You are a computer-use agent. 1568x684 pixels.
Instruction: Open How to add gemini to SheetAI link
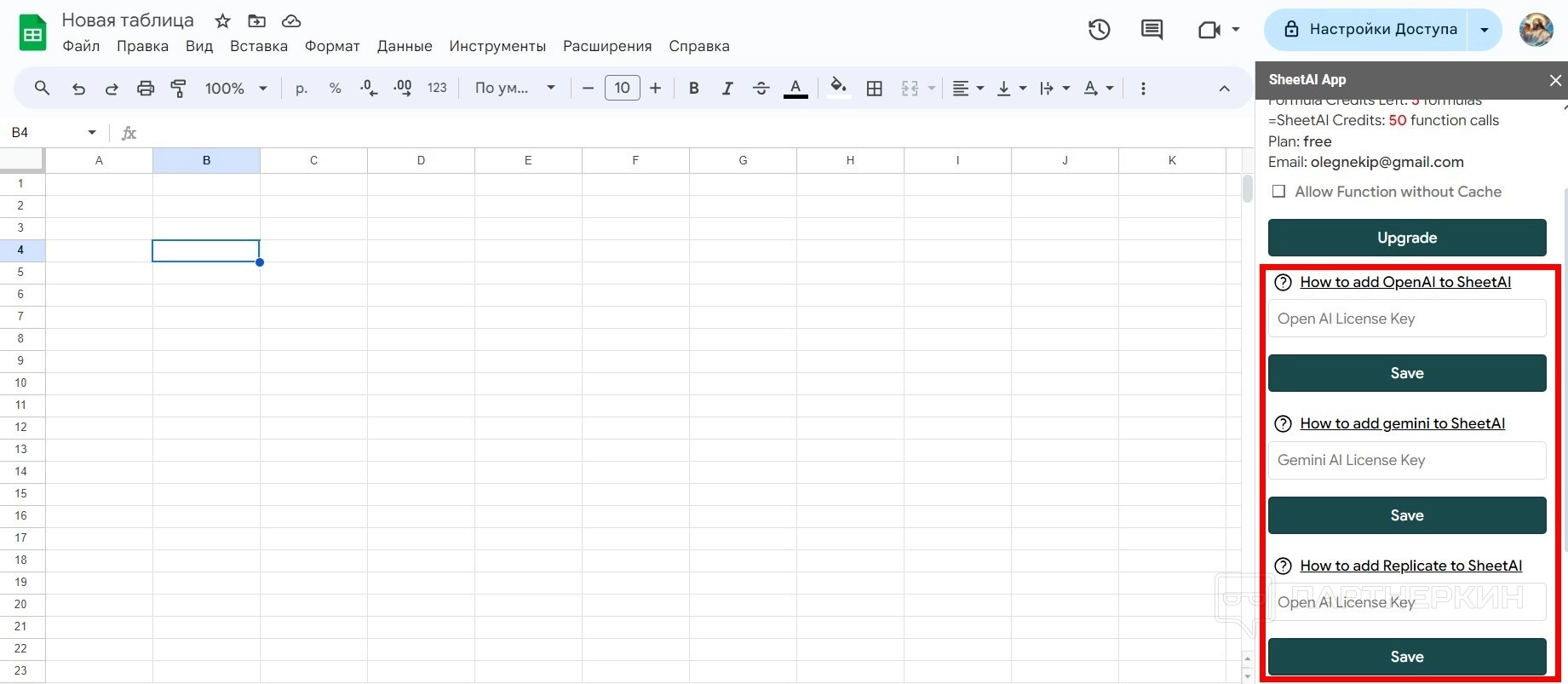pyautogui.click(x=1402, y=424)
